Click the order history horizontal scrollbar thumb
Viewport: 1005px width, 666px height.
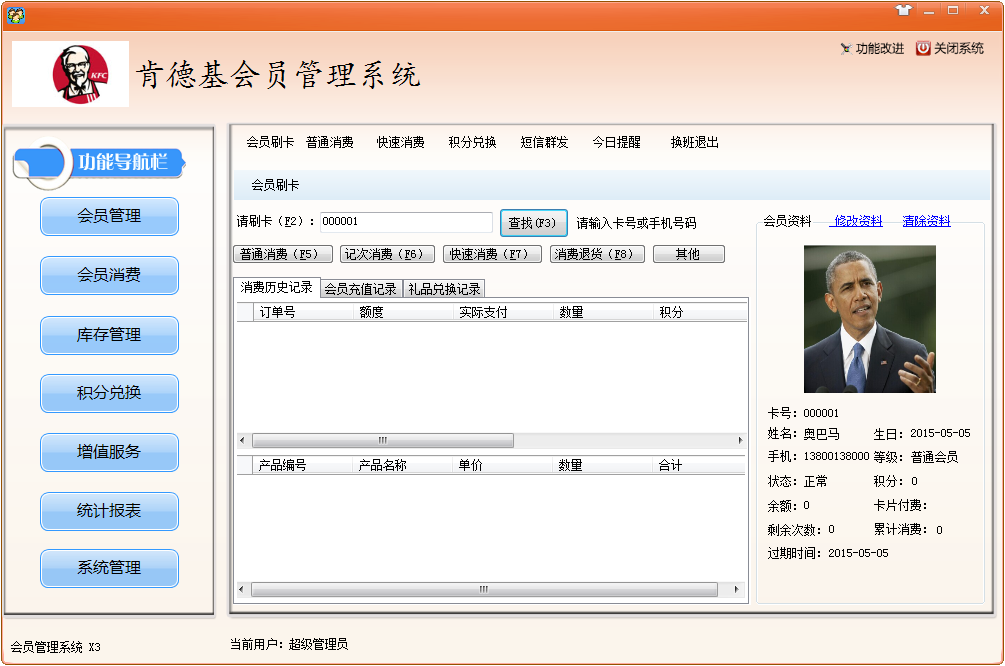coord(383,440)
